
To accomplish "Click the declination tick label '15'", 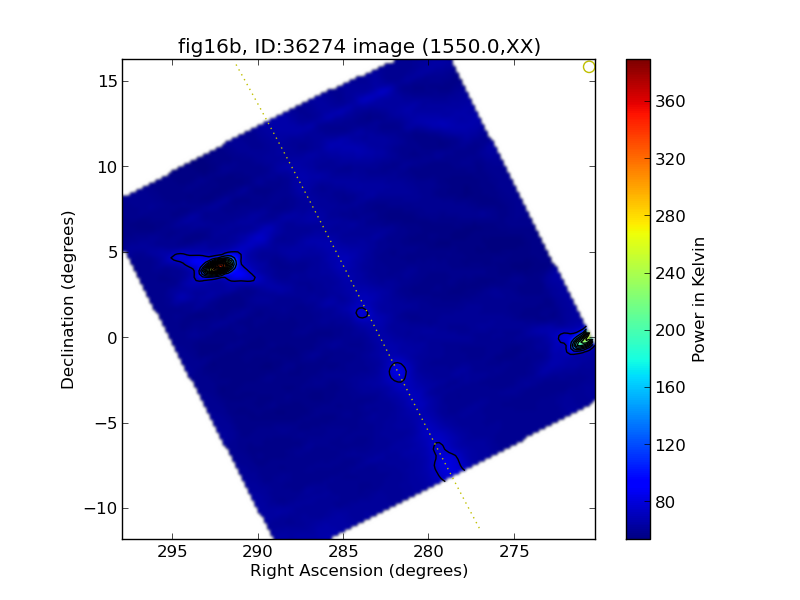I will pyautogui.click(x=108, y=81).
